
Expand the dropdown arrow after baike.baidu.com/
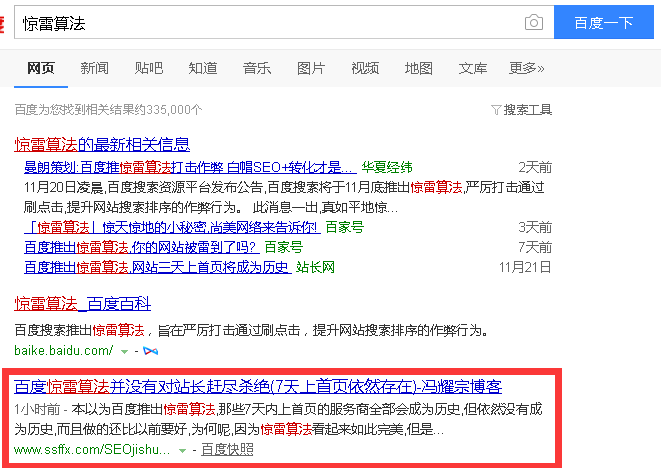pos(124,351)
